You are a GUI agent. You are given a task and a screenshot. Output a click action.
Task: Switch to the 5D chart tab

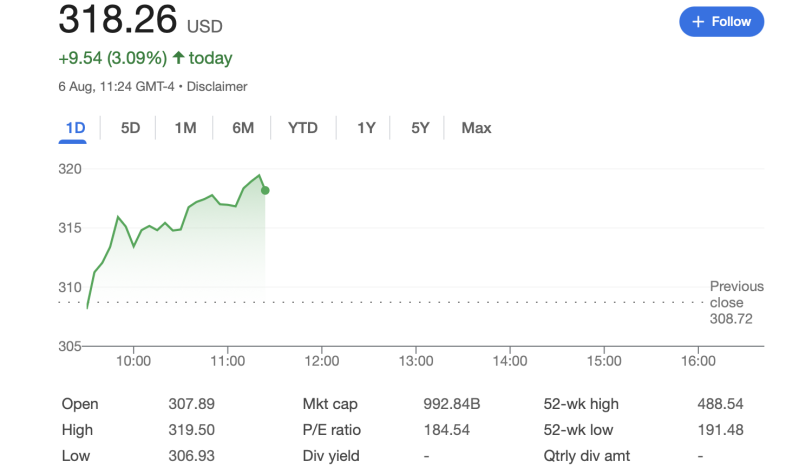[130, 128]
